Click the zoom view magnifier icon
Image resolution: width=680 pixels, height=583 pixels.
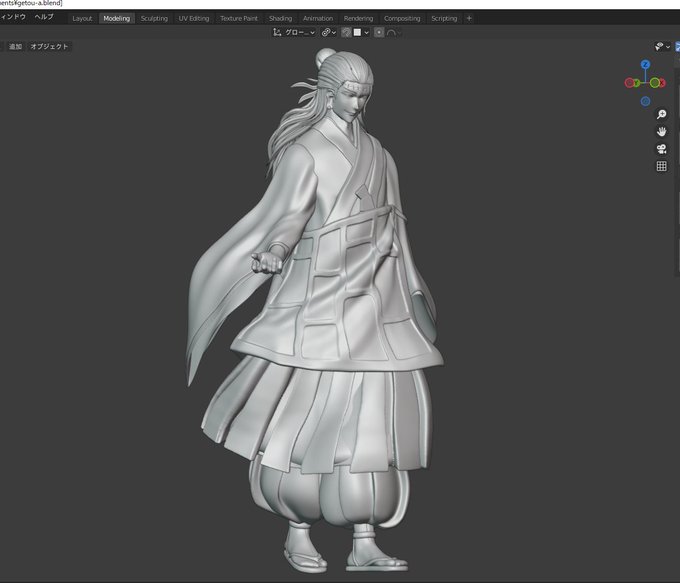coord(661,115)
